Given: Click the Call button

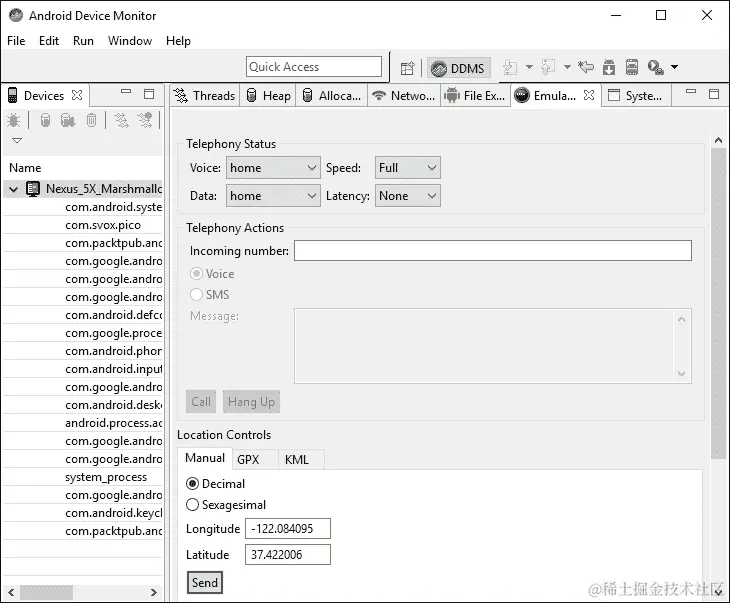Looking at the screenshot, I should click(x=201, y=402).
